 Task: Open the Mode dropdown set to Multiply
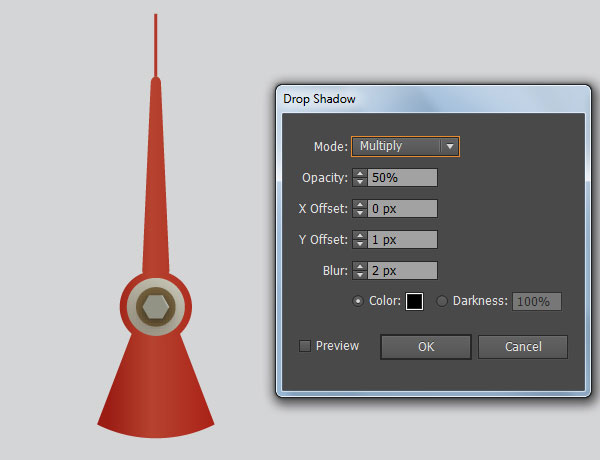tap(405, 146)
